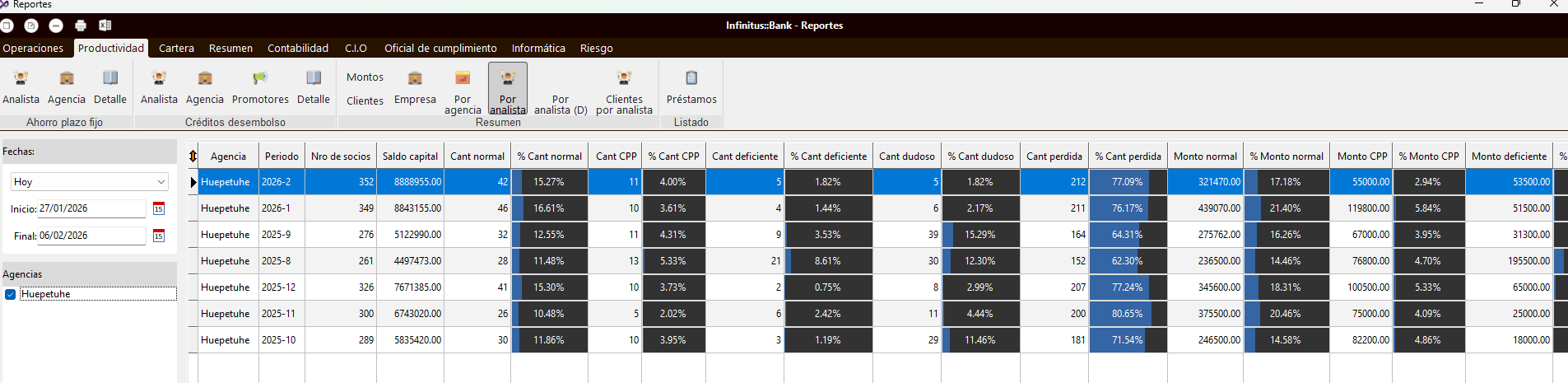Open calendar picker for Inicio date
This screenshot has width=1568, height=383.
[x=159, y=209]
